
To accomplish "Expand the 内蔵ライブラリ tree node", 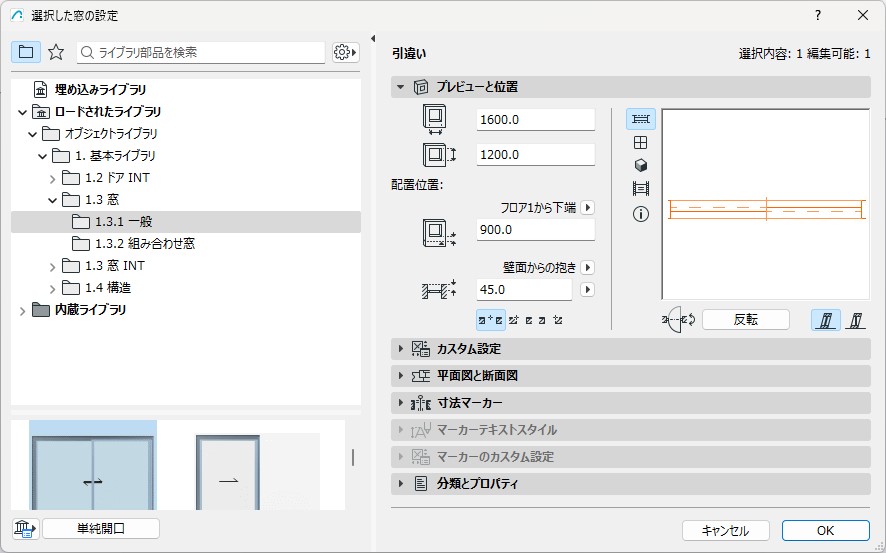I will click(23, 310).
